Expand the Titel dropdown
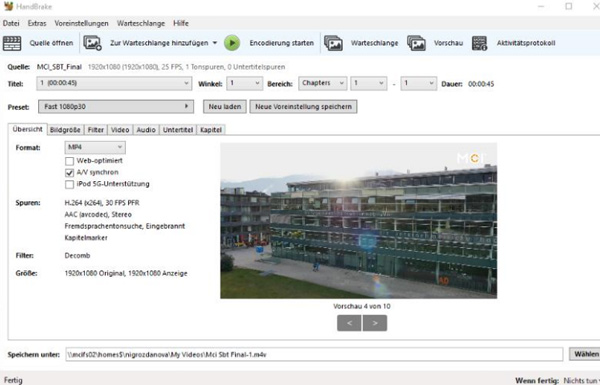This screenshot has width=600, height=385. click(x=114, y=83)
